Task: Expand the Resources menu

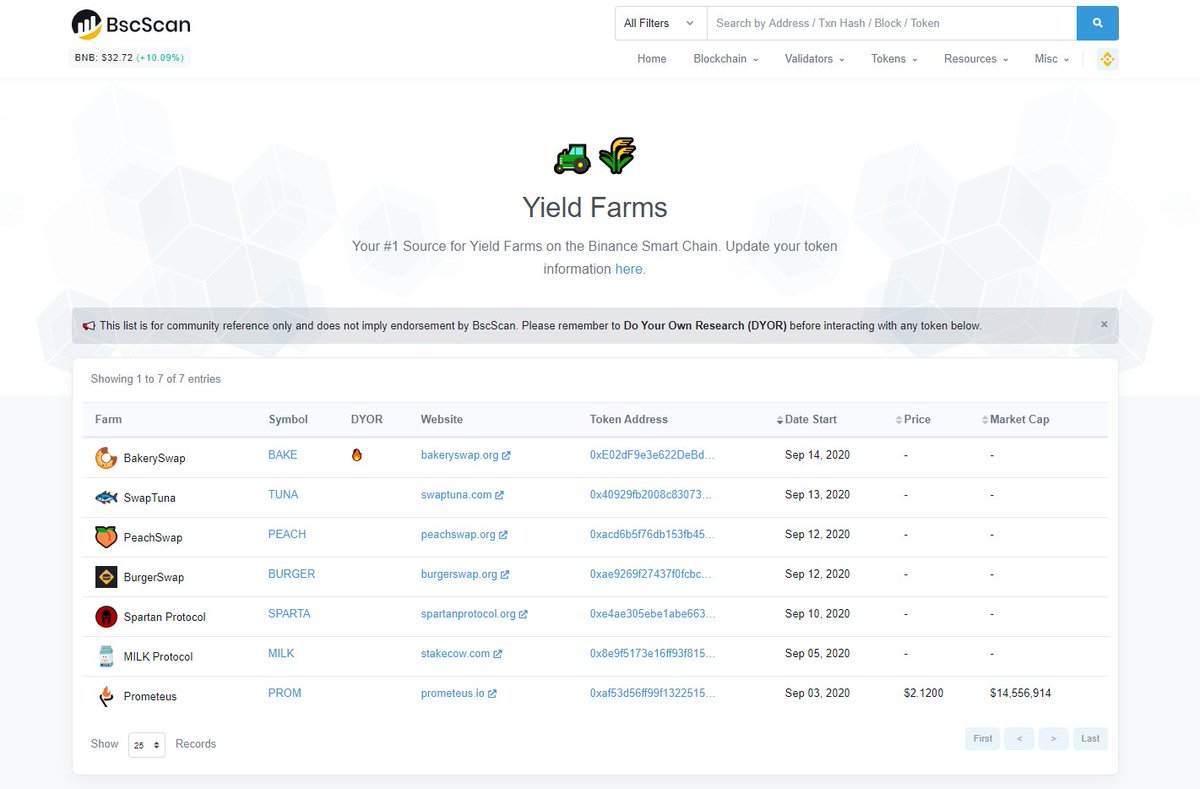Action: 976,59
